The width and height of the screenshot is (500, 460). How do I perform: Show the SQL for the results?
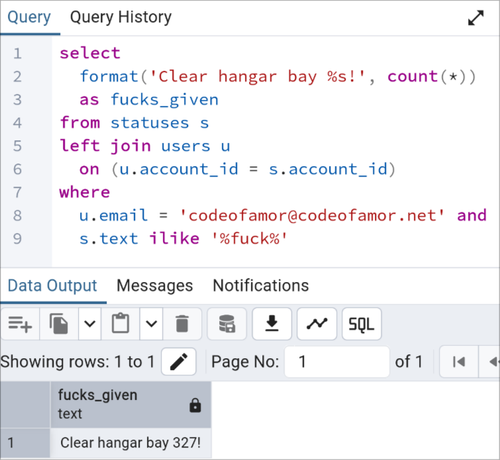362,324
